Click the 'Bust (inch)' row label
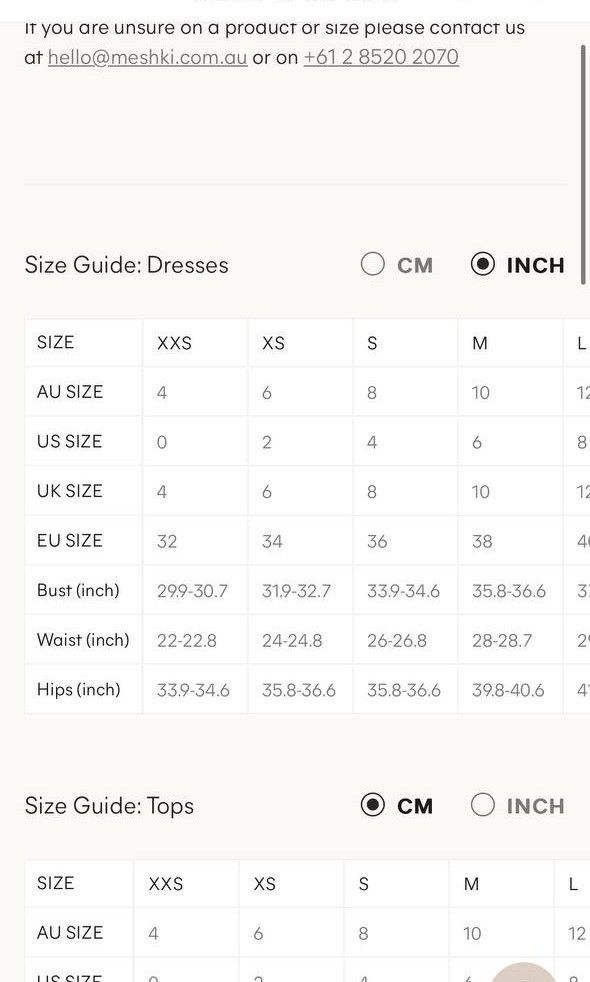Viewport: 590px width, 982px height. click(78, 590)
